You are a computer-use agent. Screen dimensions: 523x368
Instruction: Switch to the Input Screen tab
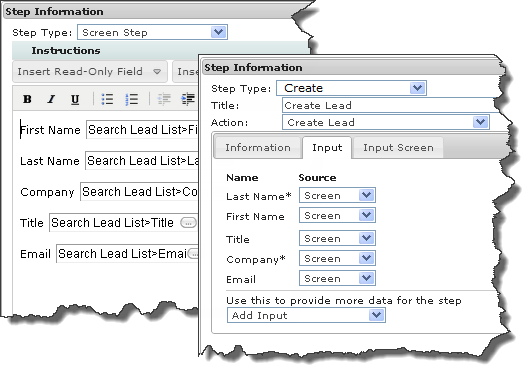[x=398, y=148]
